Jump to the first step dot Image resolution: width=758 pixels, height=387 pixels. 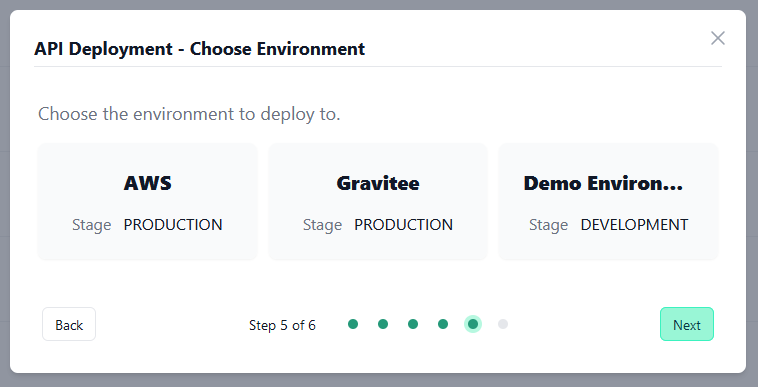click(353, 324)
